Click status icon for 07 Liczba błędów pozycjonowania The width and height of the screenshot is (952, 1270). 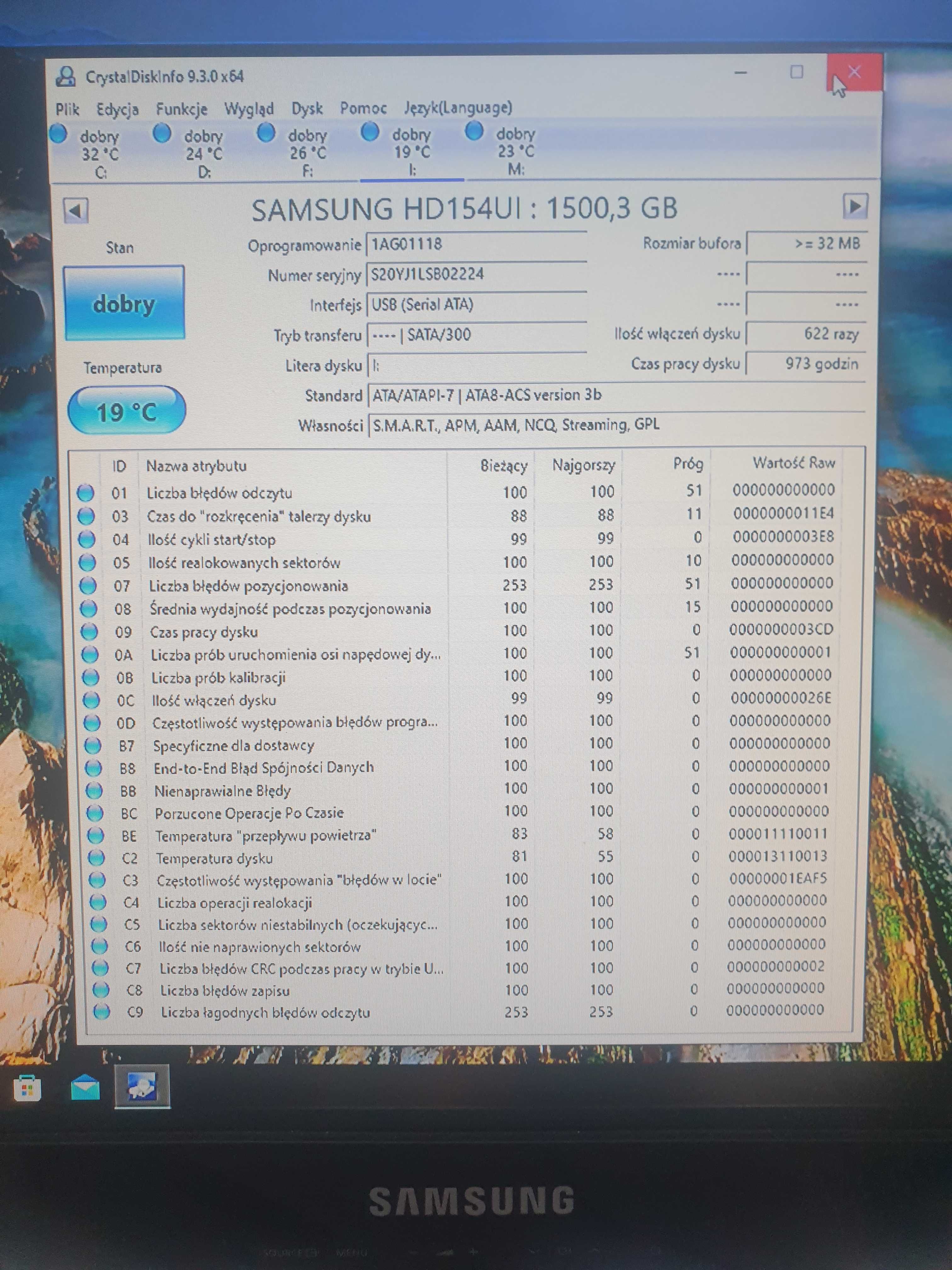click(88, 586)
